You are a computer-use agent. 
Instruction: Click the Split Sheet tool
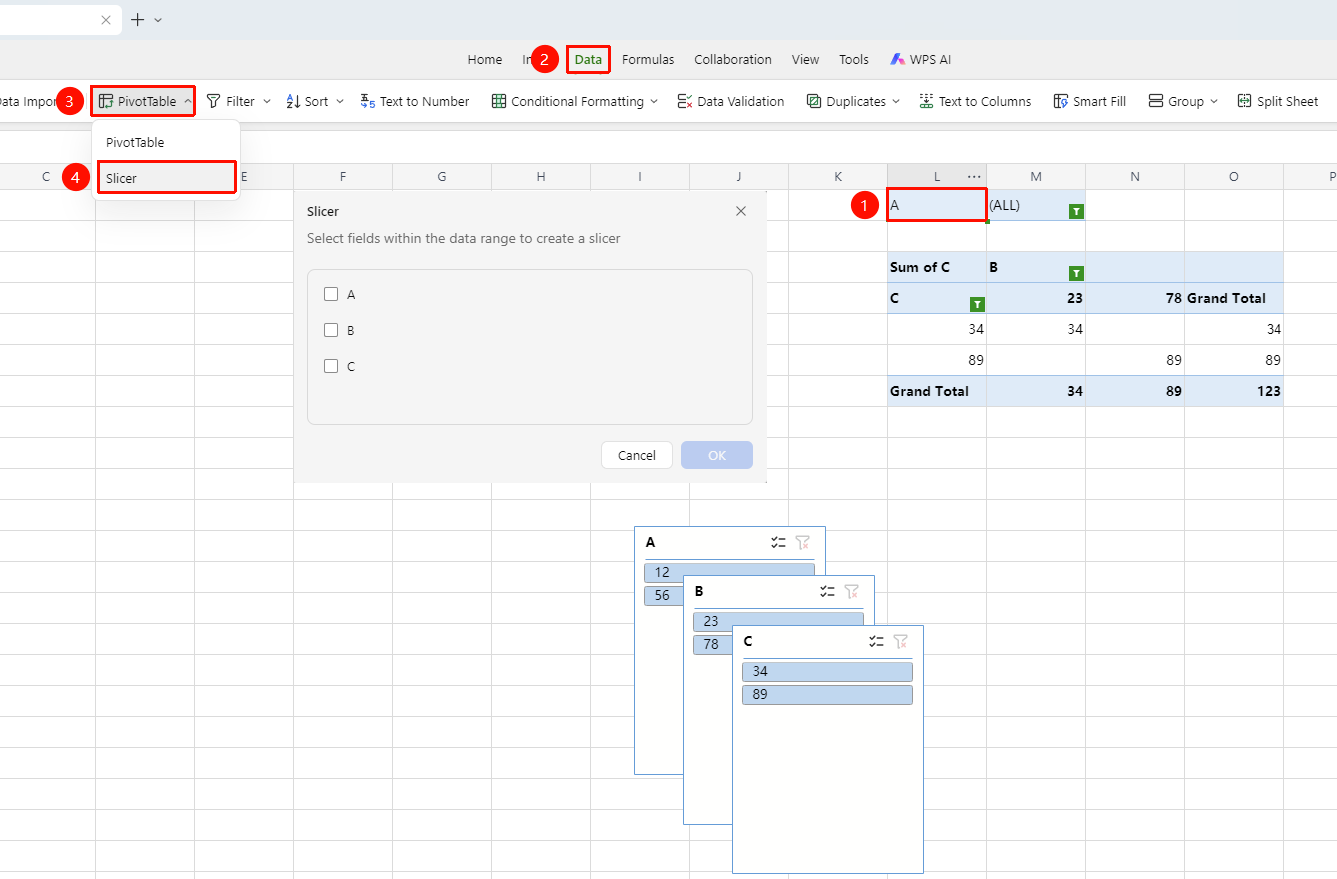click(x=1278, y=101)
